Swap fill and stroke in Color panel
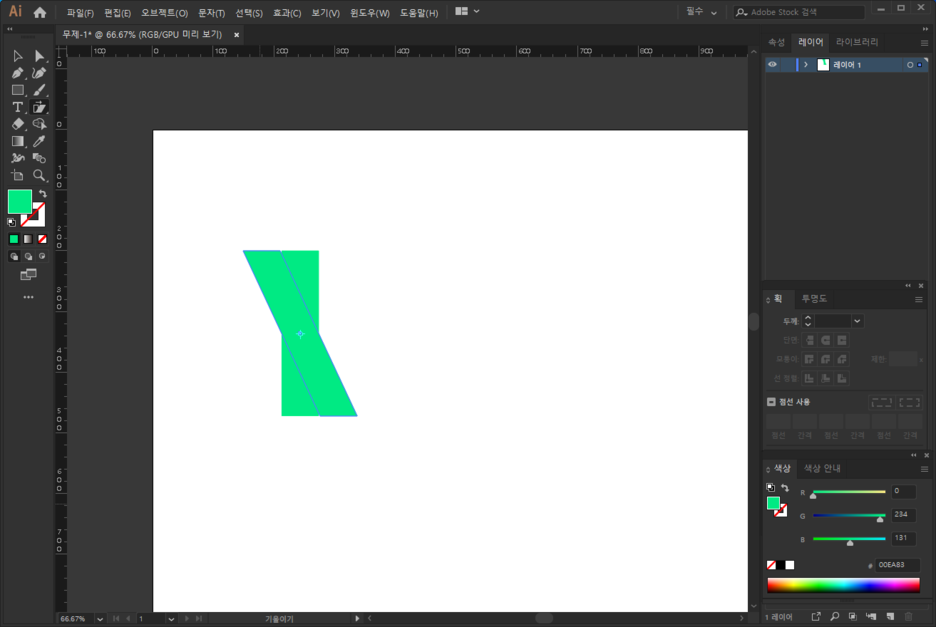Screen dimensions: 936x627 click(785, 488)
